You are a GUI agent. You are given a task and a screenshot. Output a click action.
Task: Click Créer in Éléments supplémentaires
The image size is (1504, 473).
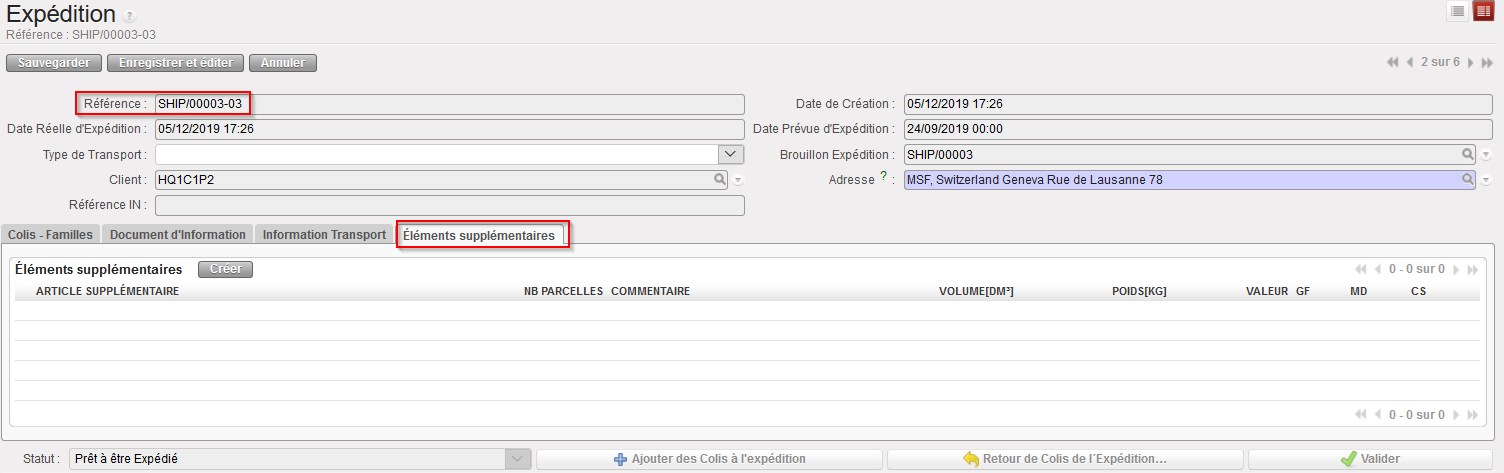[226, 269]
